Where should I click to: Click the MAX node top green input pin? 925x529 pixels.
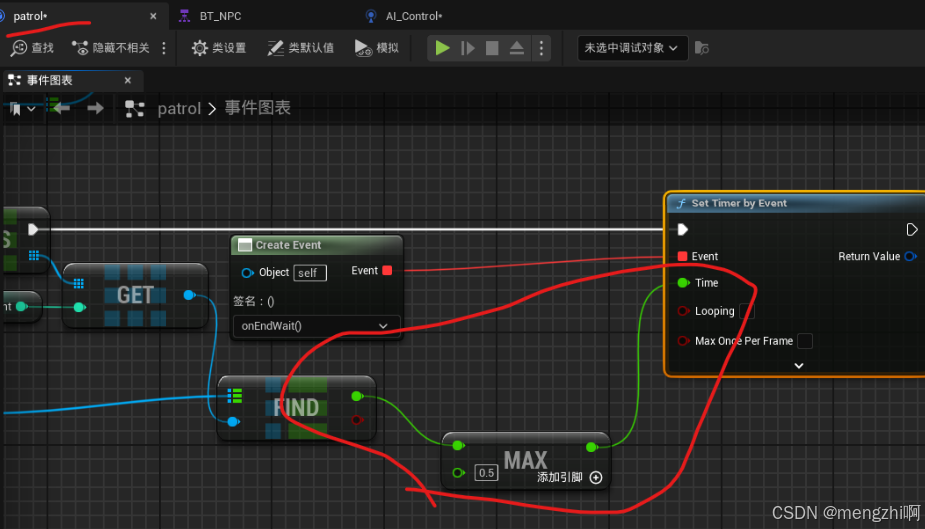[458, 446]
